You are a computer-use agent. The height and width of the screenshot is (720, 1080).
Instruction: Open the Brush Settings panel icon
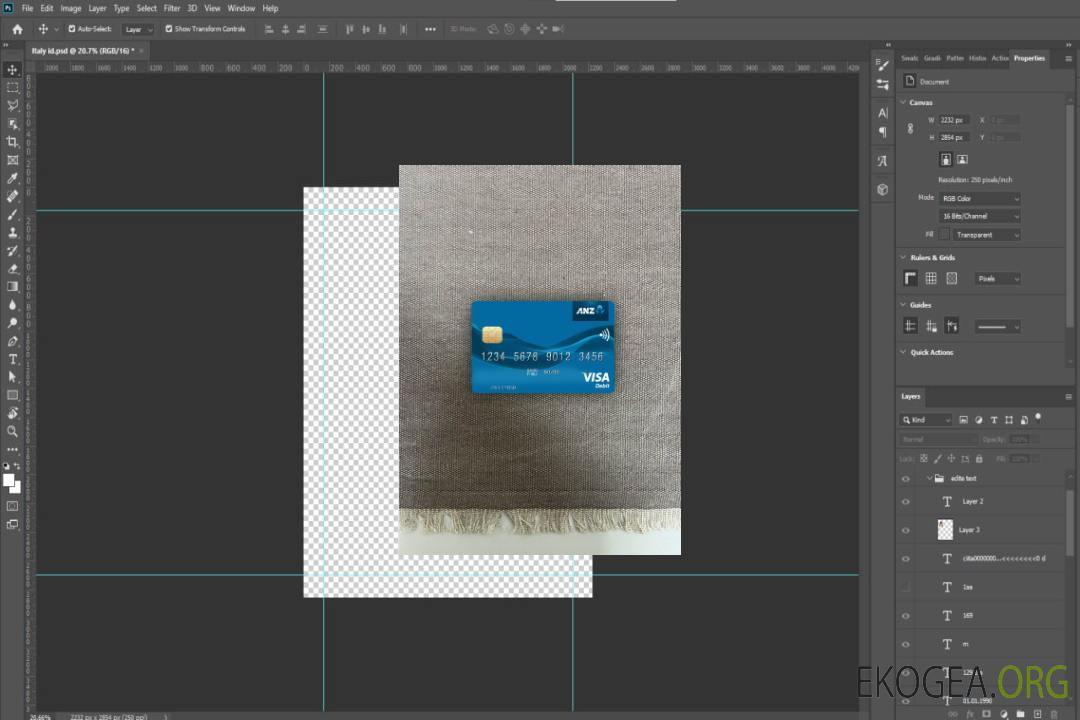[883, 65]
